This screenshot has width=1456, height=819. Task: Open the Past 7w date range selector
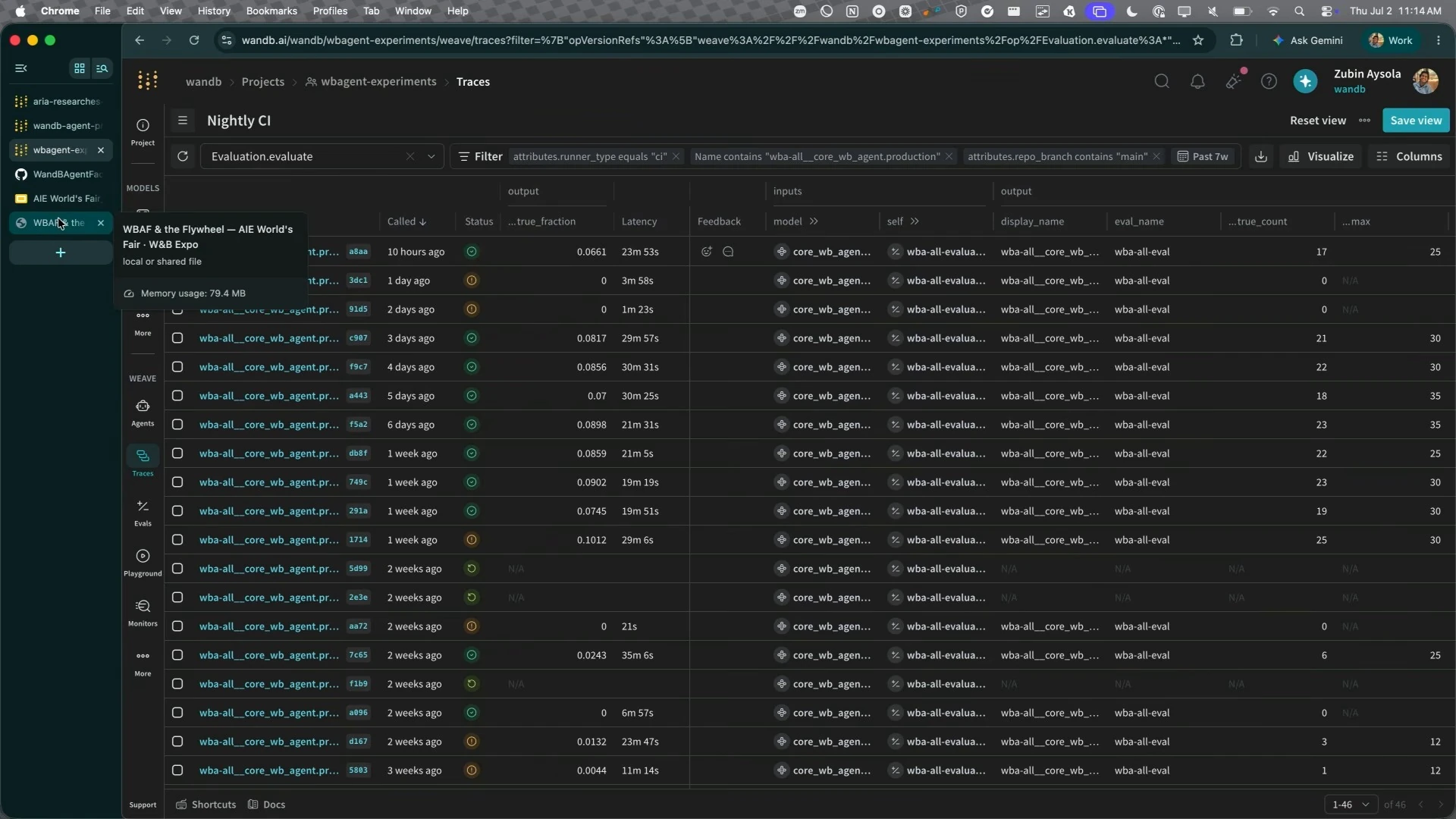click(1203, 156)
